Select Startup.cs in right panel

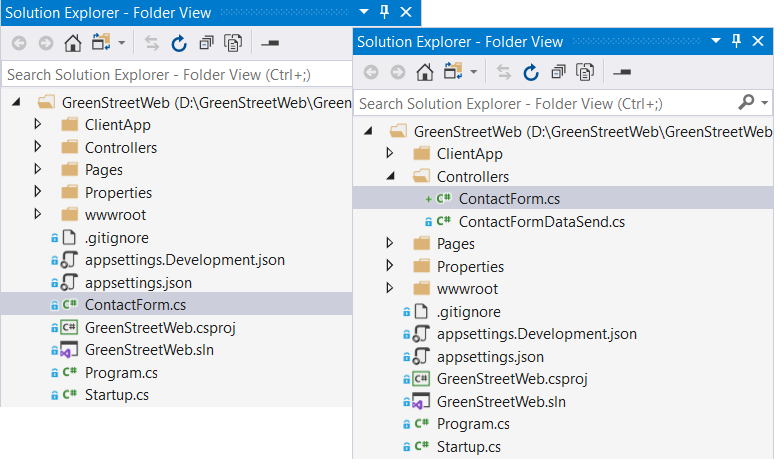[469, 446]
